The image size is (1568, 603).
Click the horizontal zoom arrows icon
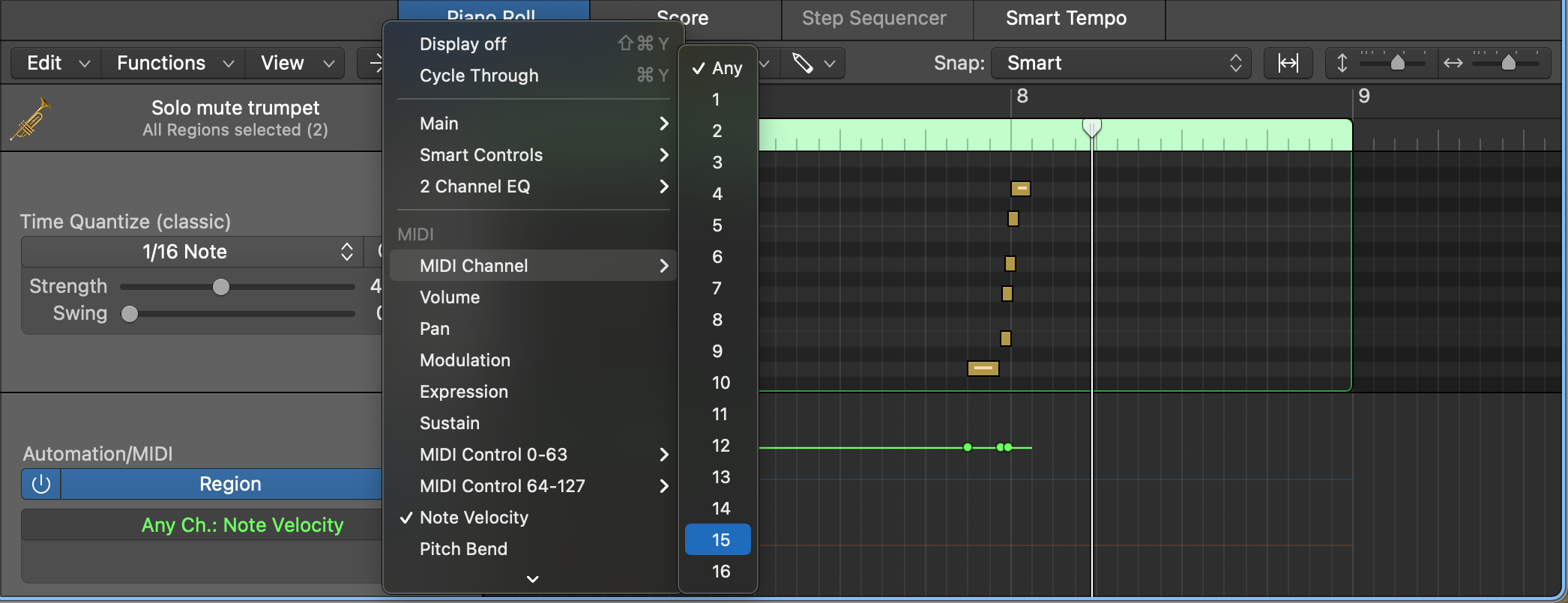click(1453, 64)
